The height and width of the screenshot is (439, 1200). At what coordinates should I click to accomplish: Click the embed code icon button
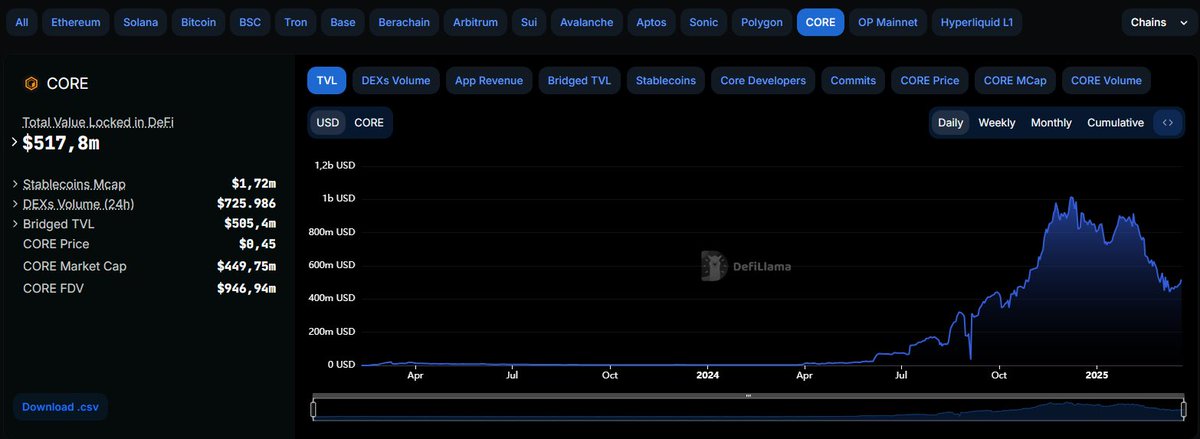(1167, 123)
